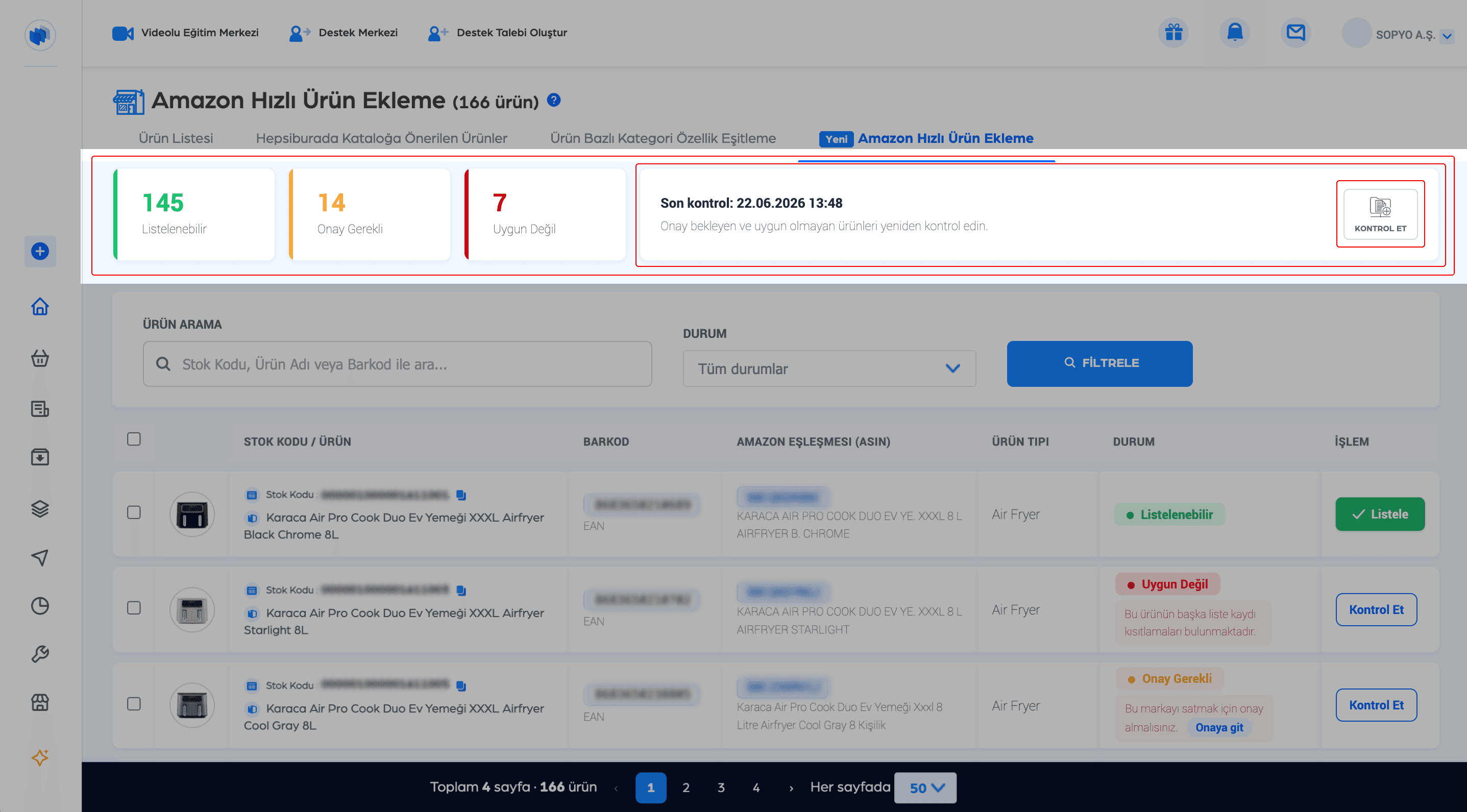
Task: Click the 7 Uygun Değil summary card
Action: pyautogui.click(x=545, y=214)
